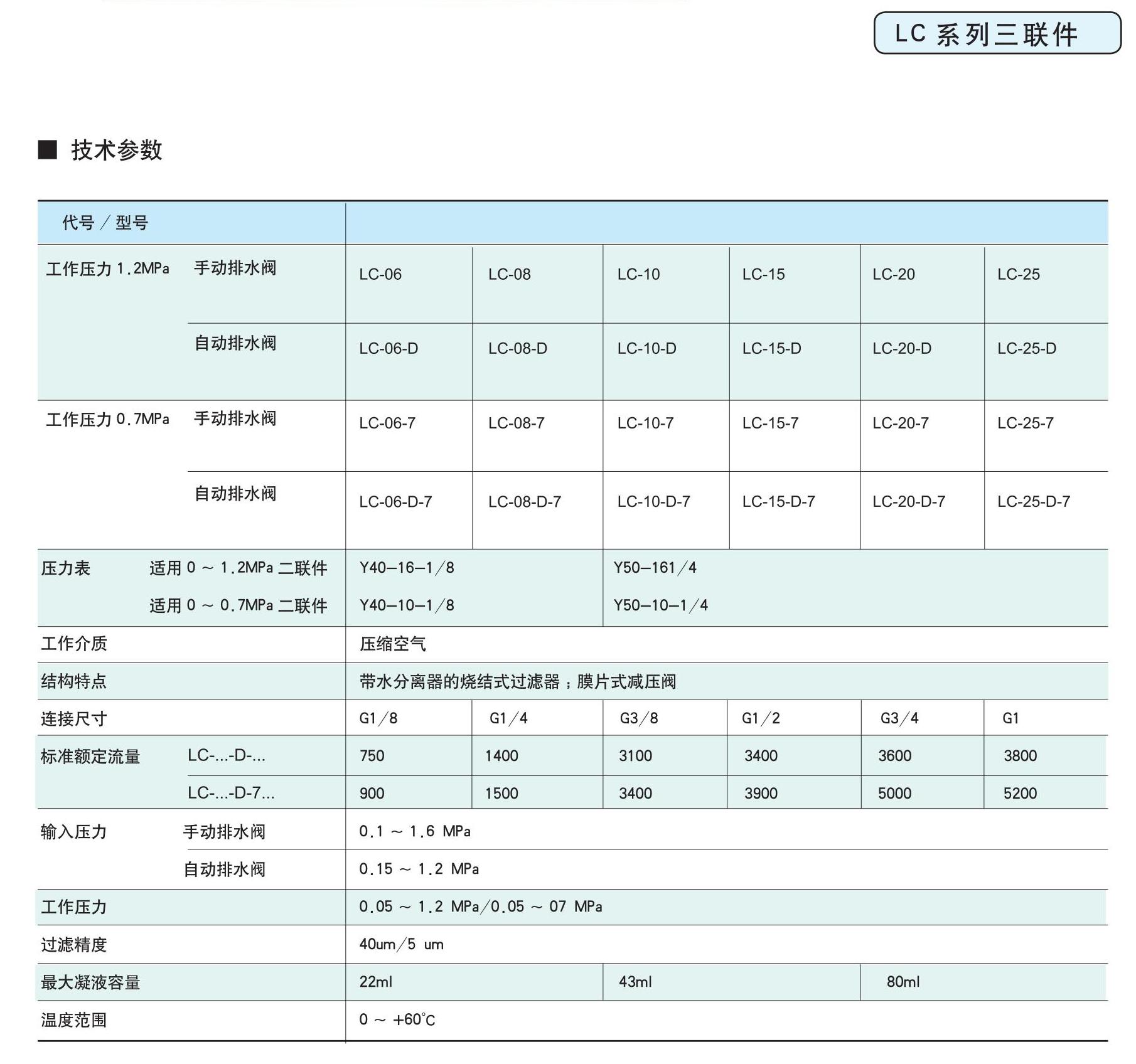This screenshot has height=1064, width=1136.
Task: Click the flow value 3600
Action: point(894,756)
